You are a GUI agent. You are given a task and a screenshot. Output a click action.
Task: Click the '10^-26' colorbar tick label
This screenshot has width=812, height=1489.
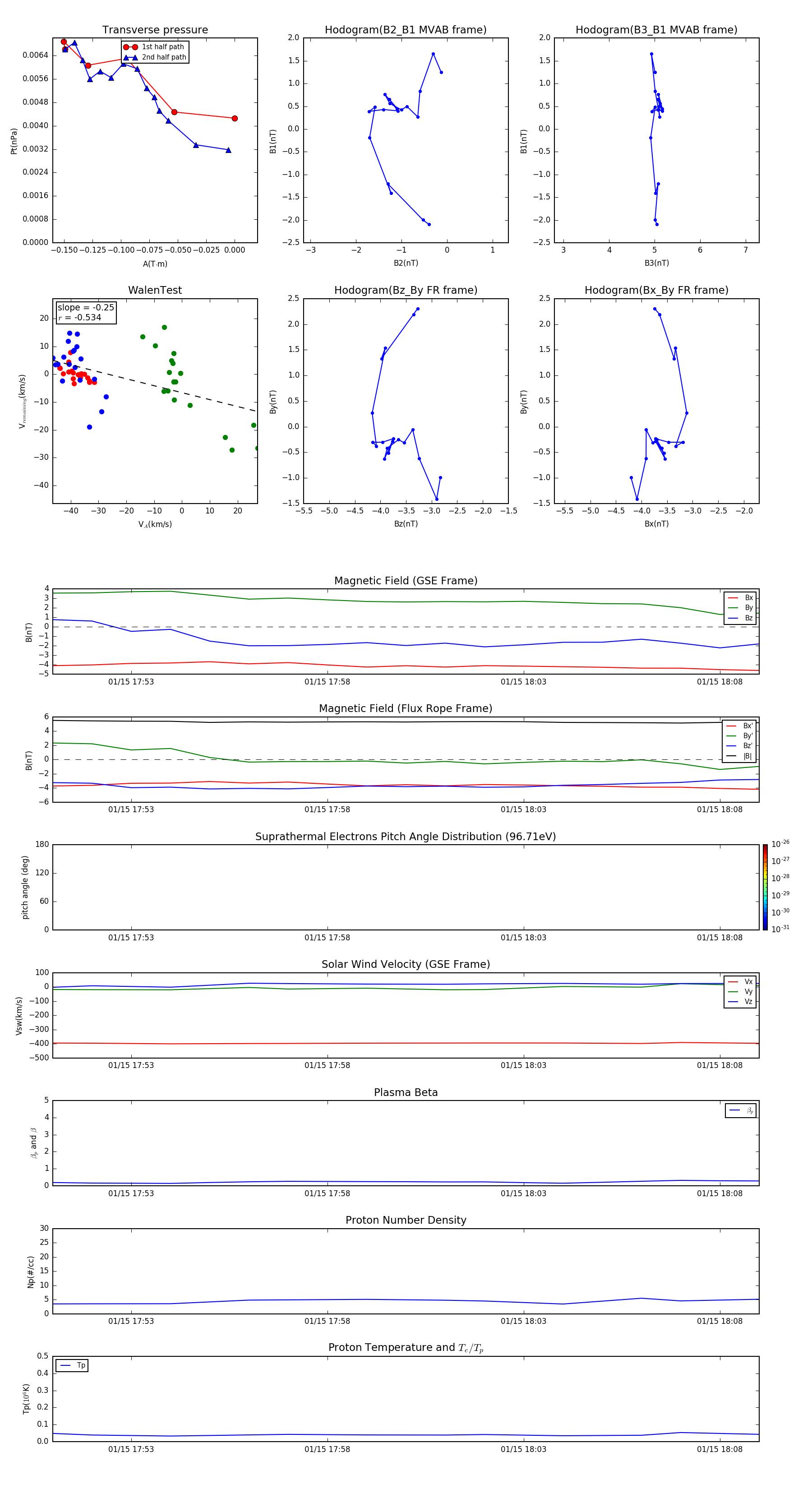pos(780,844)
